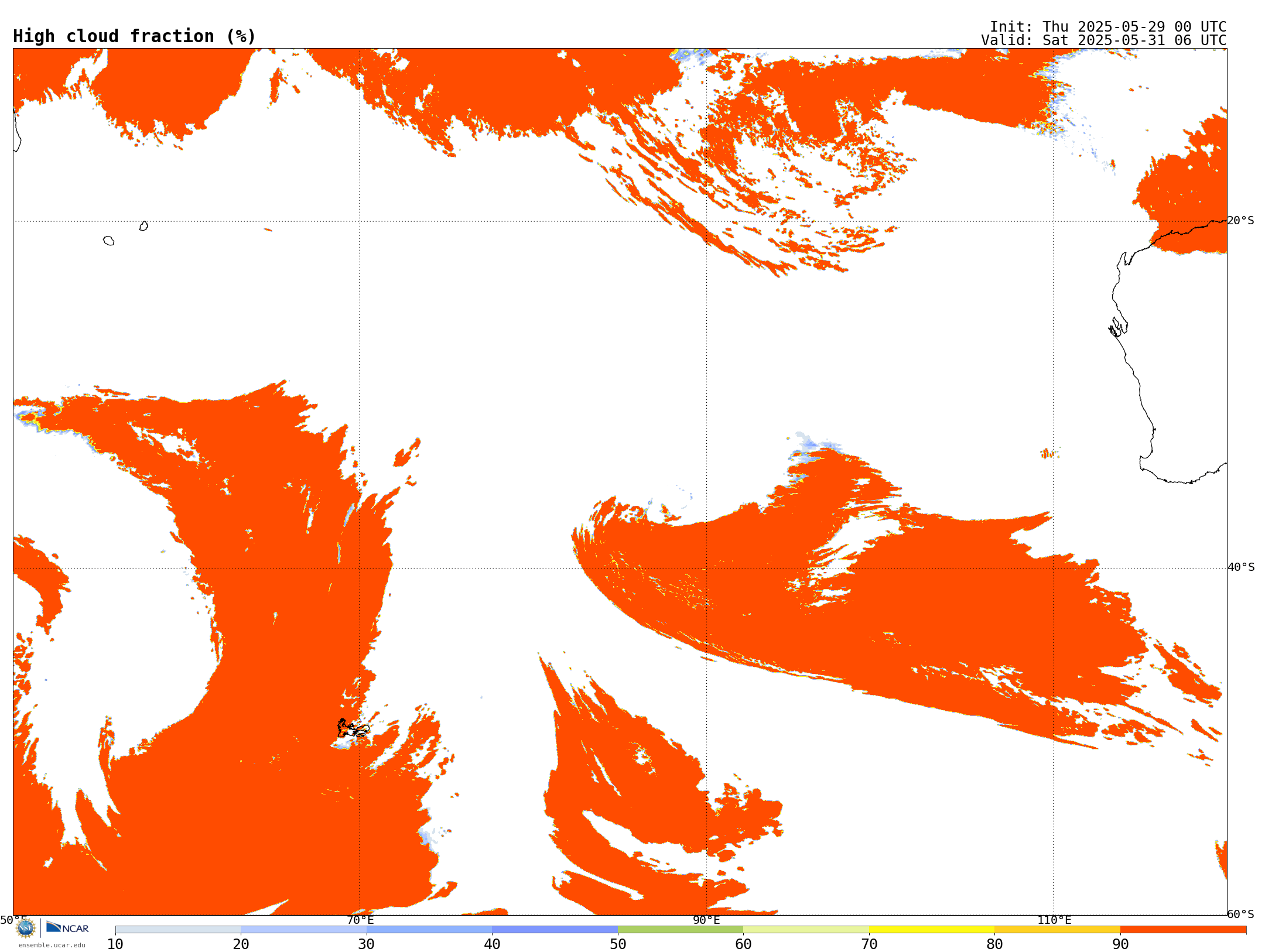Click the colorbar tick label 70

[869, 944]
